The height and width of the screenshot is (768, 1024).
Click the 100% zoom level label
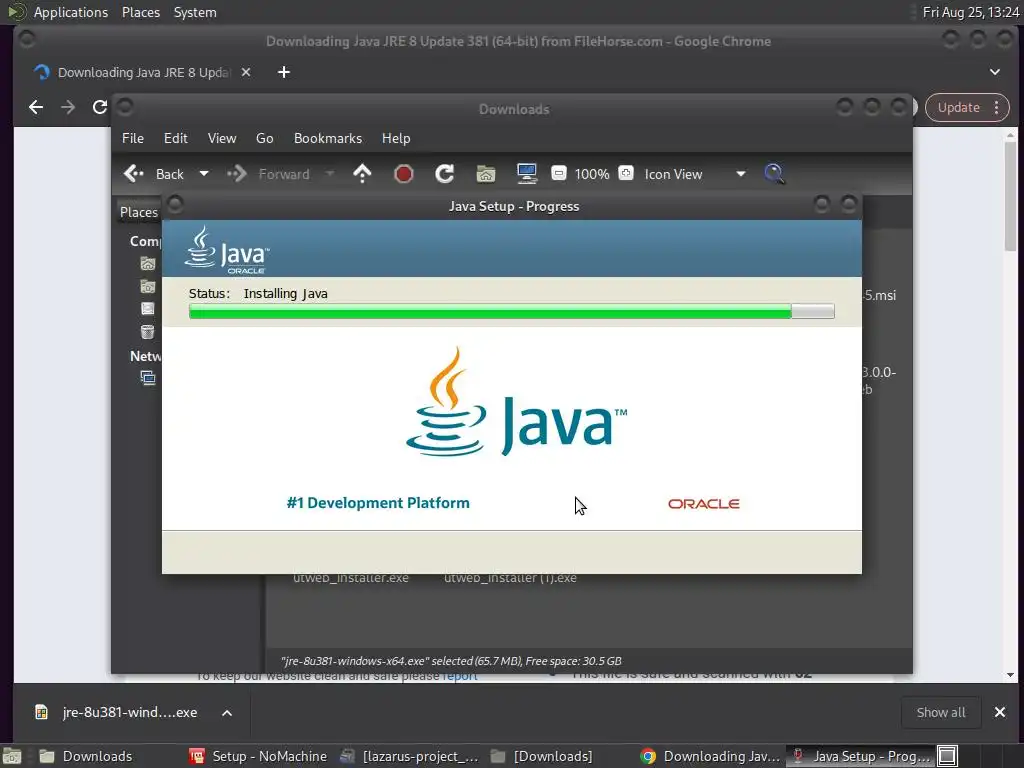tap(592, 174)
